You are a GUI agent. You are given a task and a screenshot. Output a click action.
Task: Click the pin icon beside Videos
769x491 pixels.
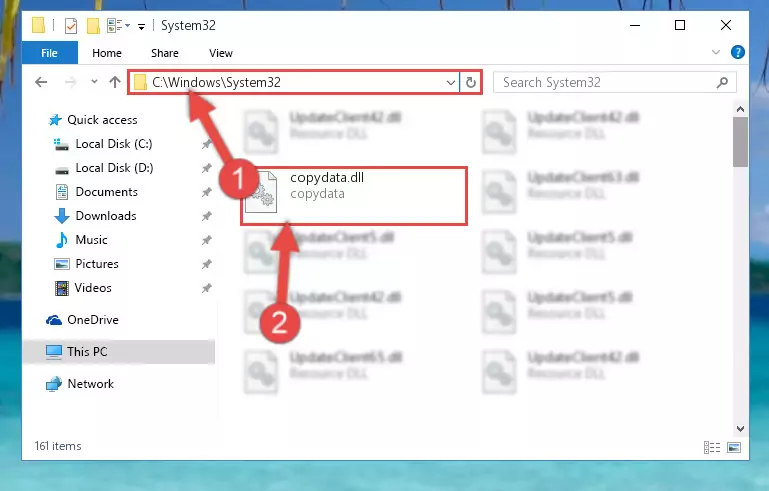[x=206, y=288]
